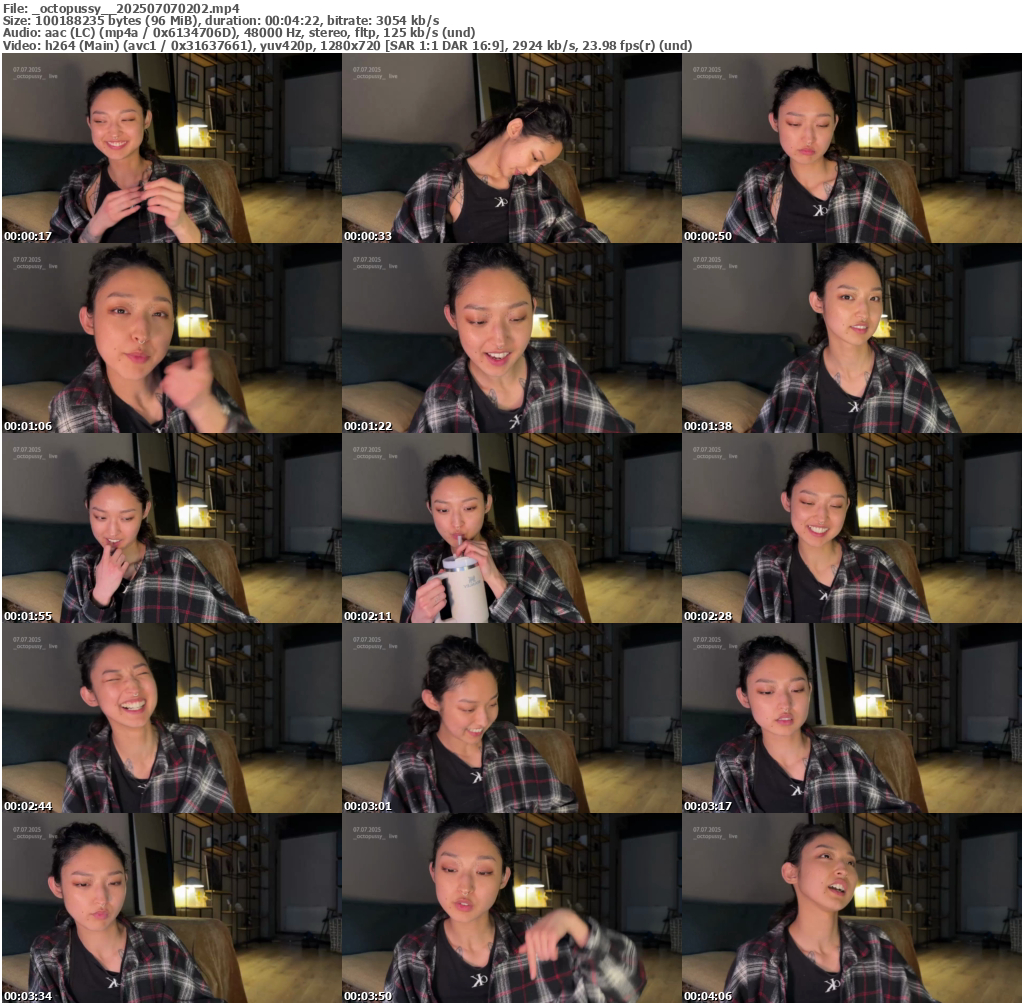Click the Size and duration info line
The width and height of the screenshot is (1024, 1003).
[221, 20]
